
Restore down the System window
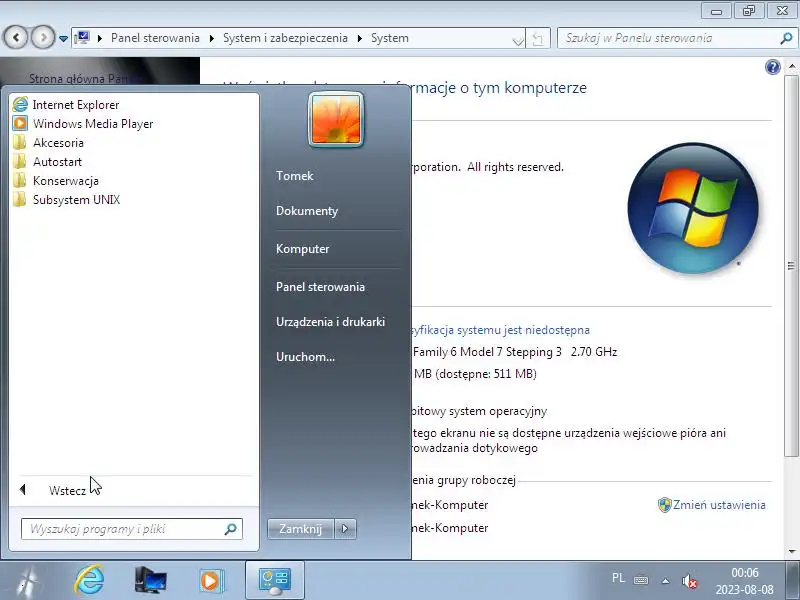tap(748, 11)
